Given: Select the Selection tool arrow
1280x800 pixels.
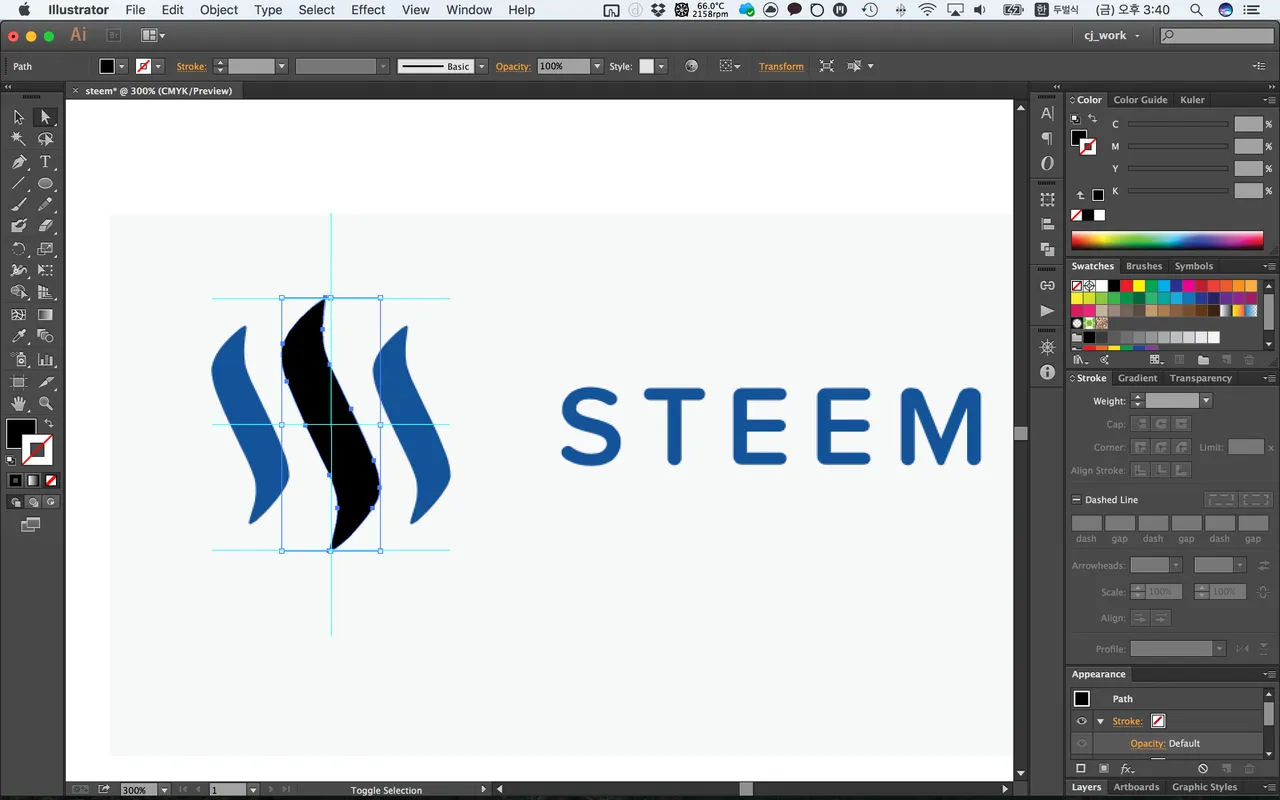Looking at the screenshot, I should 19,117.
